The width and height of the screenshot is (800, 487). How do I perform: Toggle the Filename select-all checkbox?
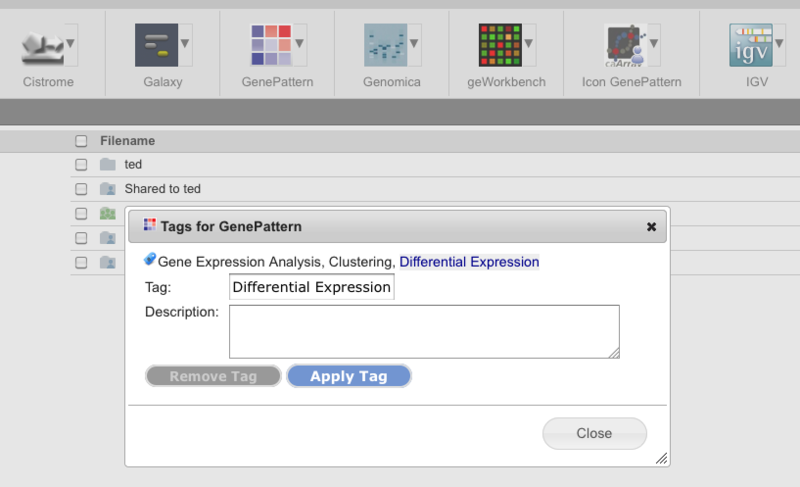pyautogui.click(x=81, y=141)
